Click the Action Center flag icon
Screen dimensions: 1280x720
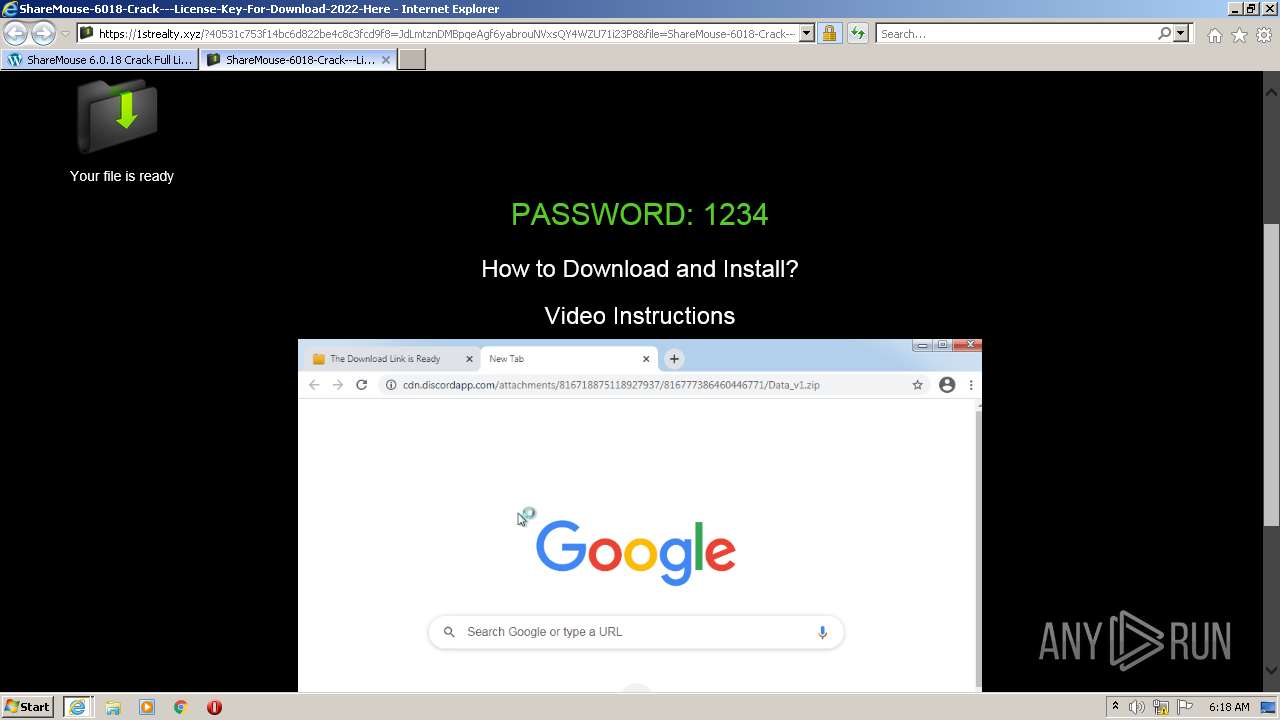point(1185,707)
